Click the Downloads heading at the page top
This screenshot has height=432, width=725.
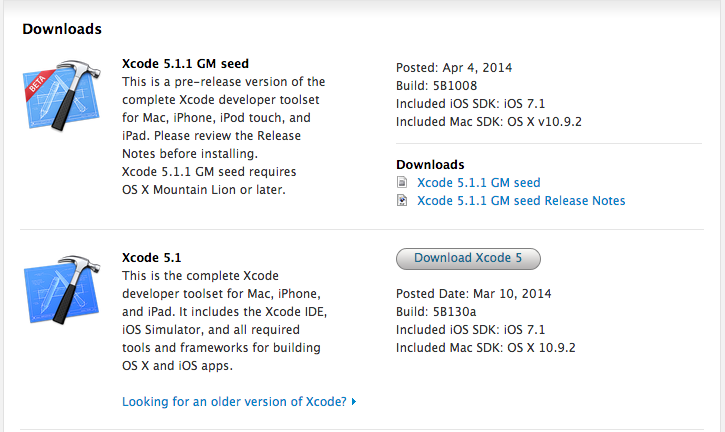pos(62,28)
